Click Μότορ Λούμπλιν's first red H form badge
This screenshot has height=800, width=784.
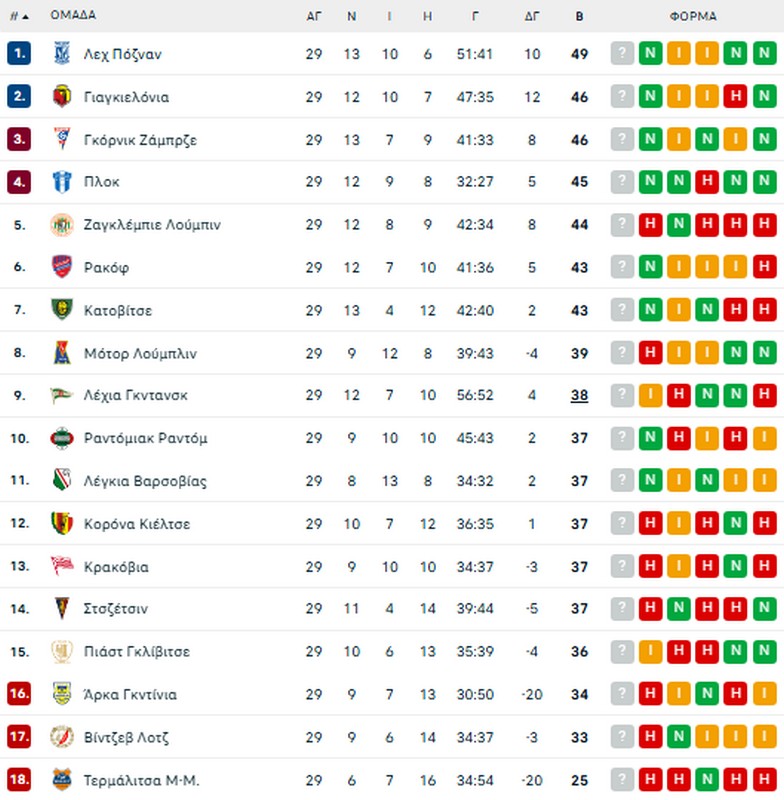[651, 353]
